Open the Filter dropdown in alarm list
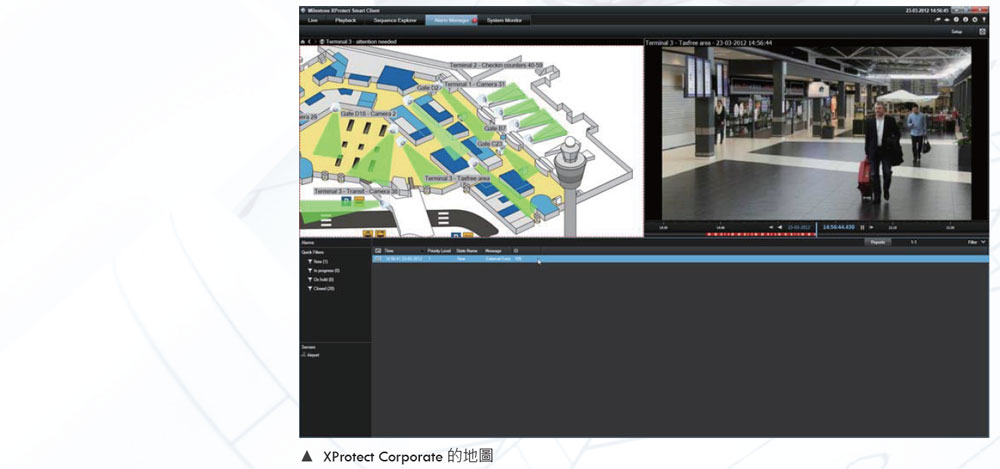 coord(976,242)
